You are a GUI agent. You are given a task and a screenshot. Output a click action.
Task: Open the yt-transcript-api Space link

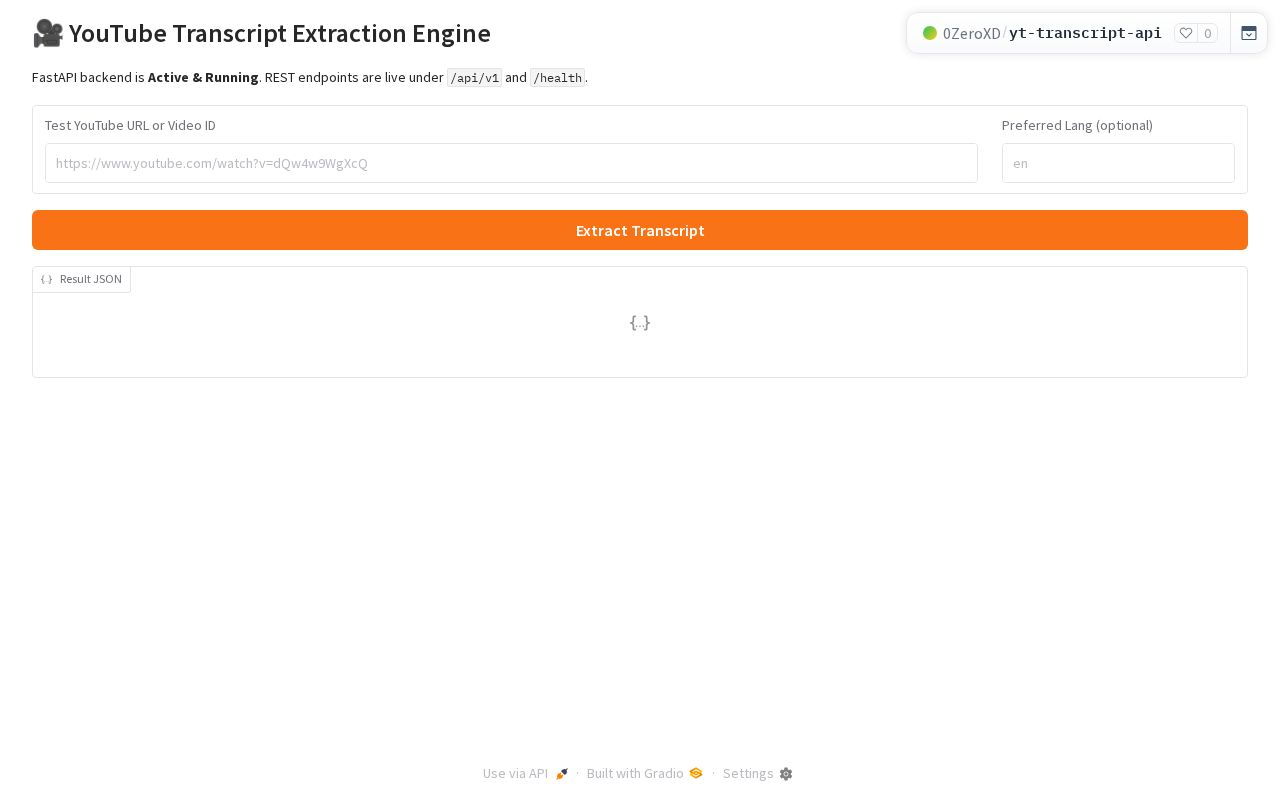click(x=1085, y=33)
